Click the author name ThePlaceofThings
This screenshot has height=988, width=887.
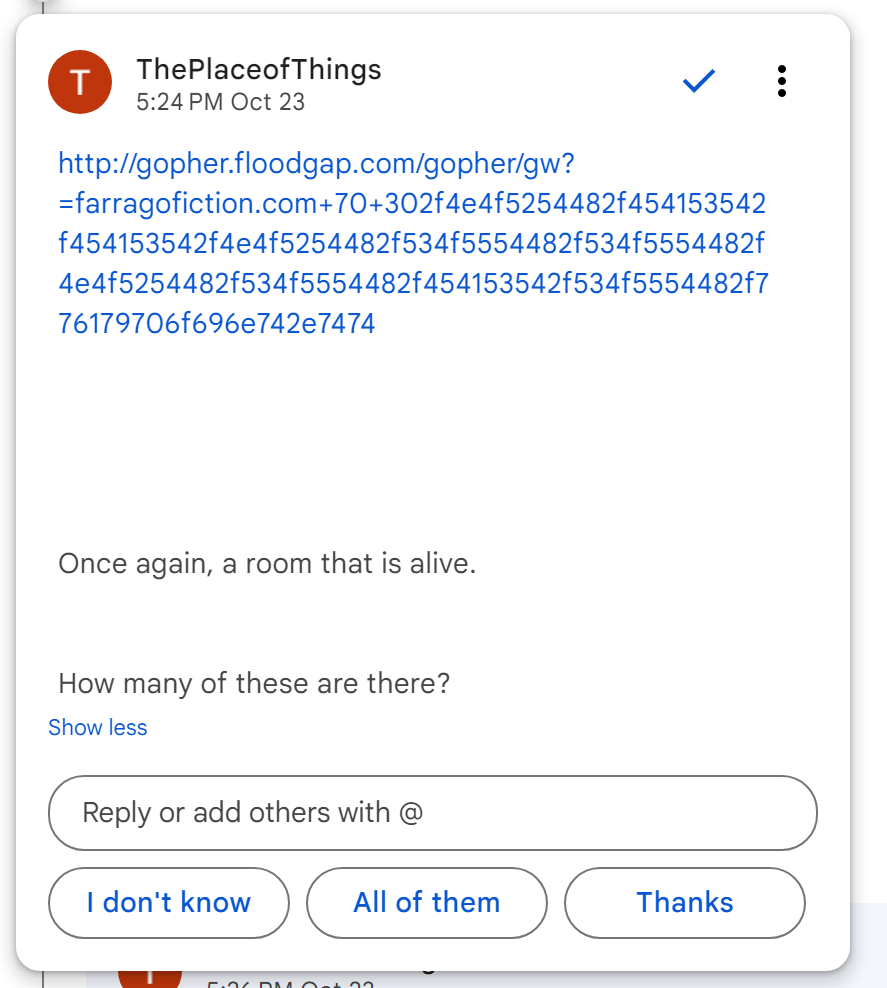[x=259, y=70]
